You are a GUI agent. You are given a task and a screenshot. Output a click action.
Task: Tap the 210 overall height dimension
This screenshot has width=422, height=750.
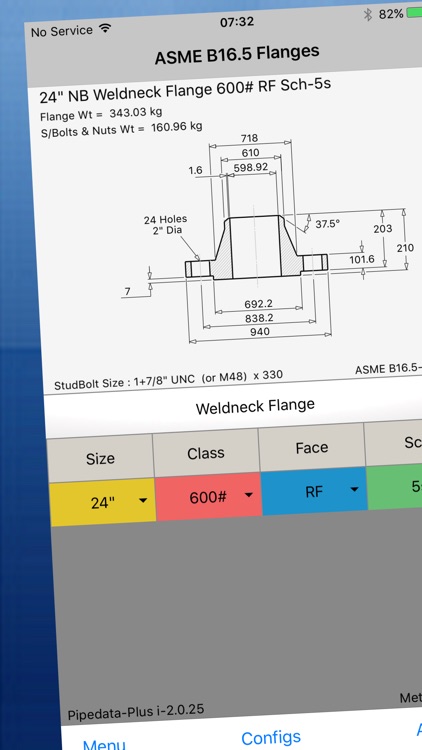pyautogui.click(x=406, y=248)
